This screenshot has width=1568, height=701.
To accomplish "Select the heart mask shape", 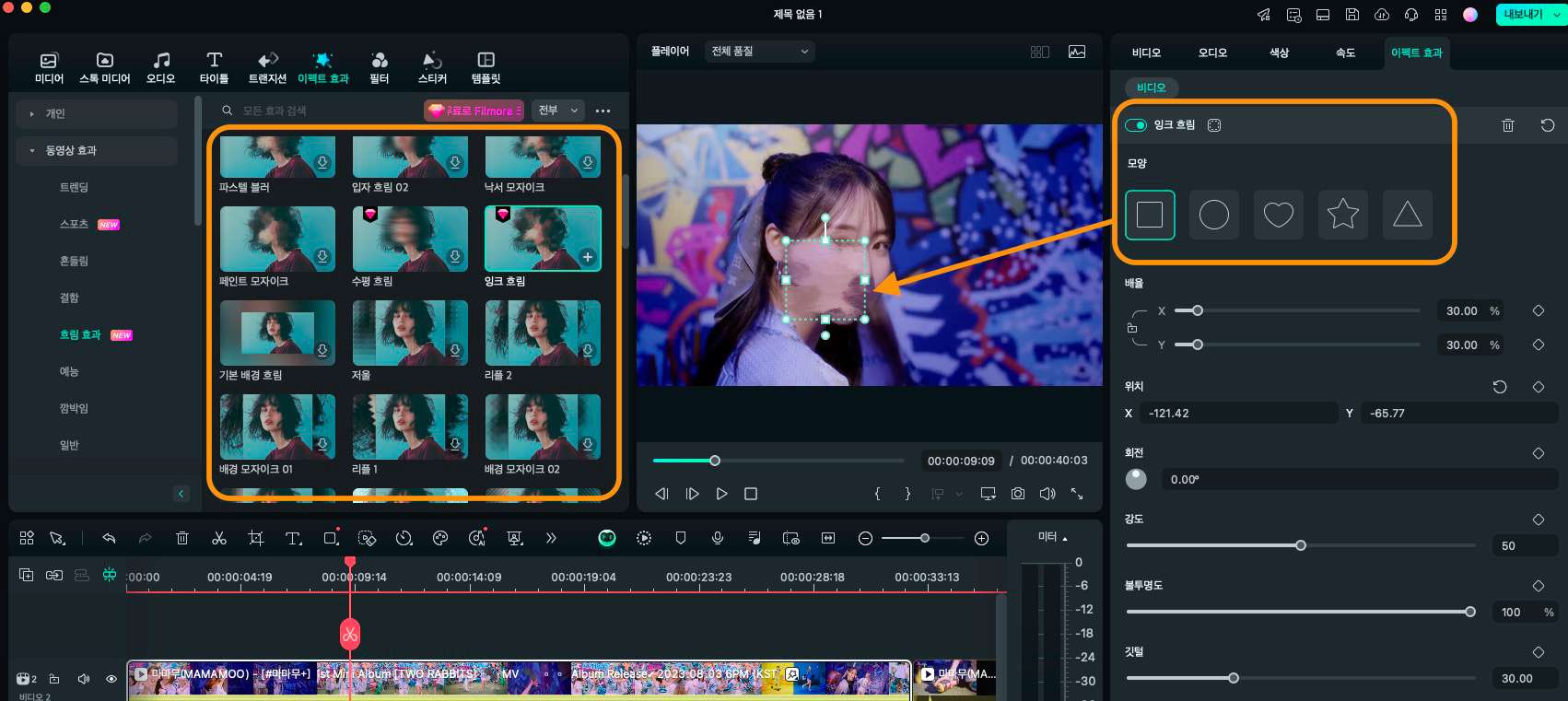I will (1279, 215).
